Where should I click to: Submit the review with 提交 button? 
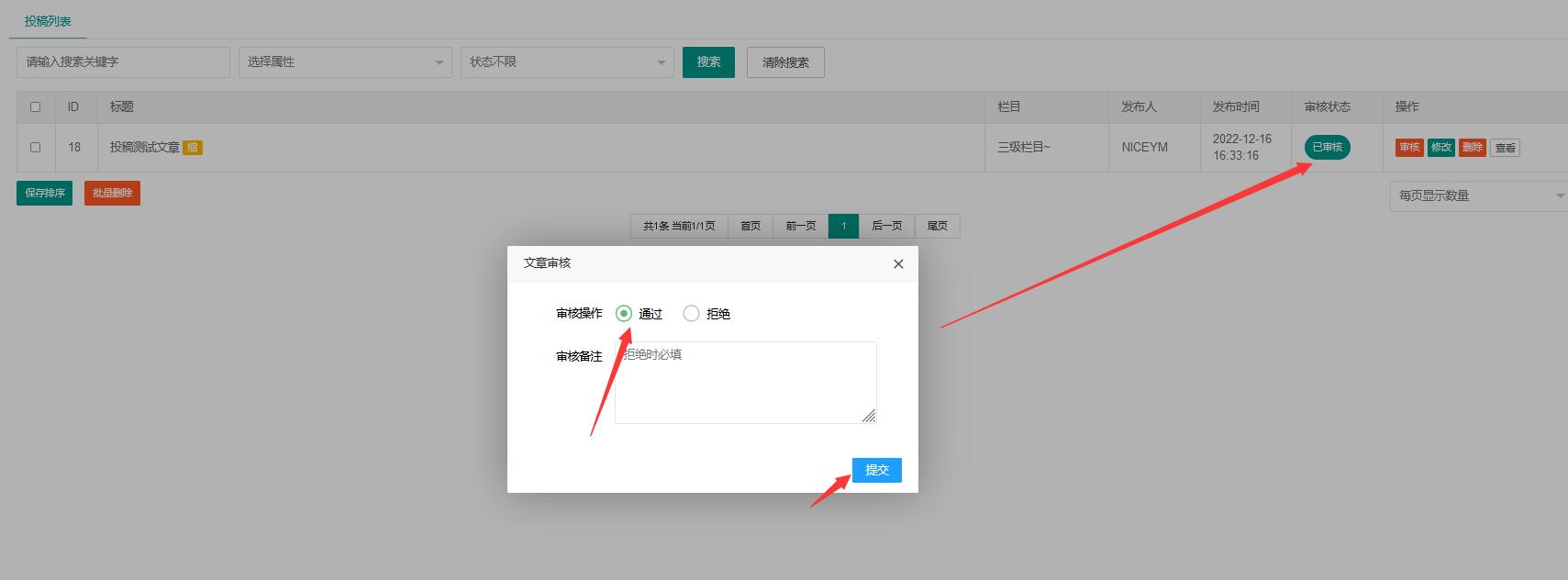[x=876, y=470]
